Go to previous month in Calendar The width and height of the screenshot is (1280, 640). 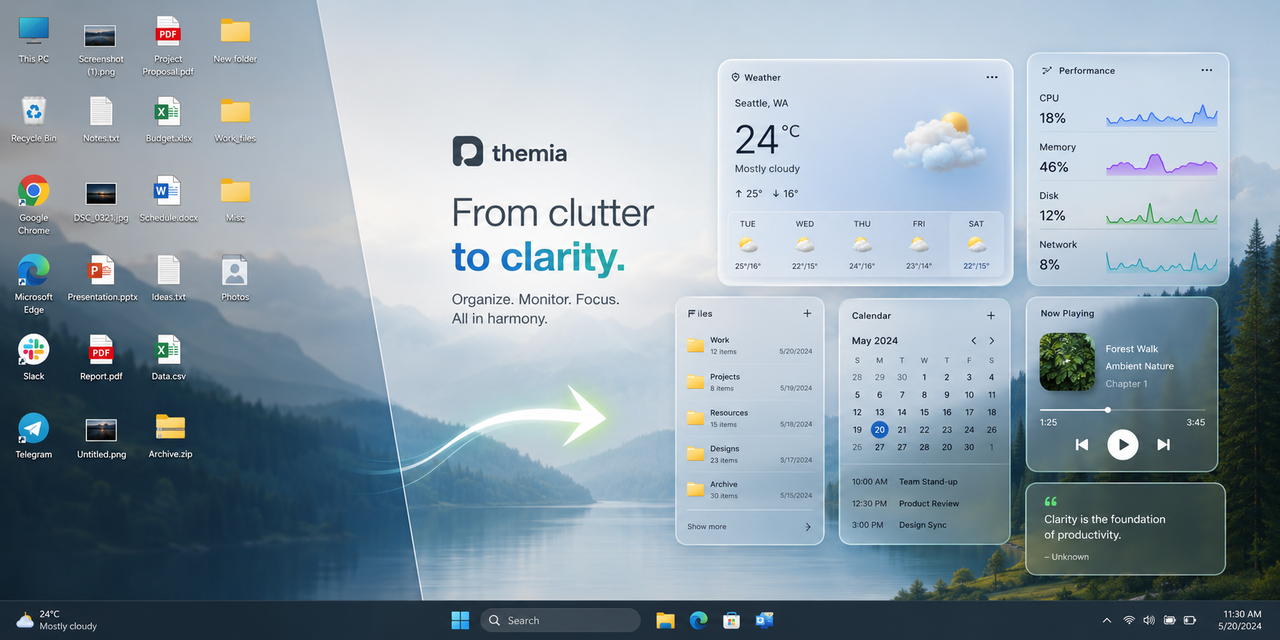[x=974, y=341]
